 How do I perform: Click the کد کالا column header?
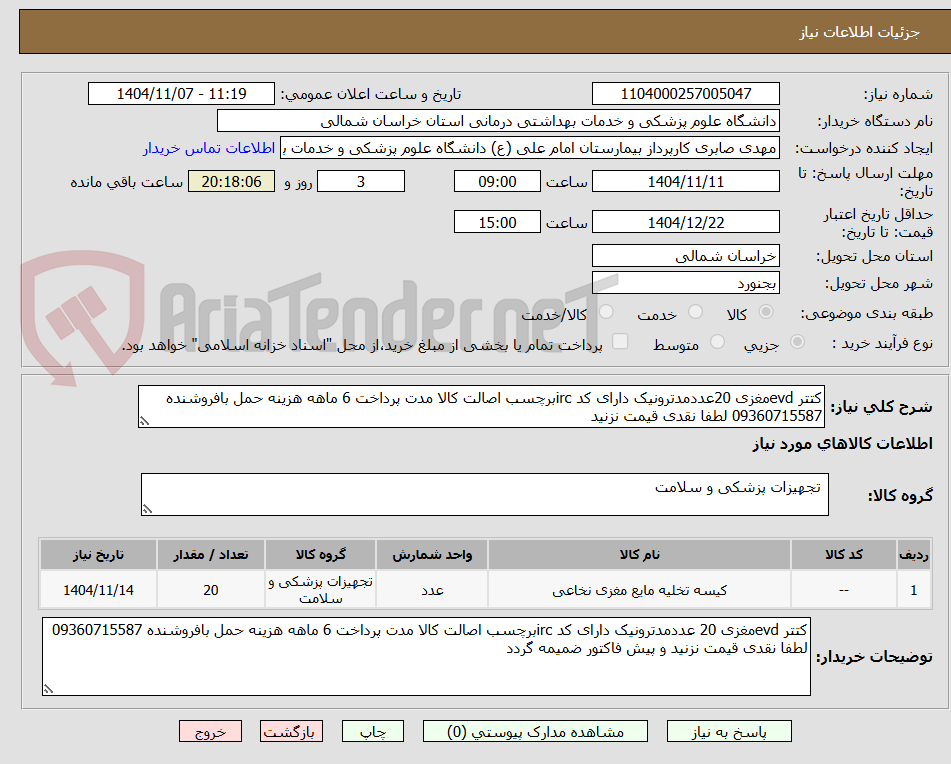pyautogui.click(x=844, y=554)
